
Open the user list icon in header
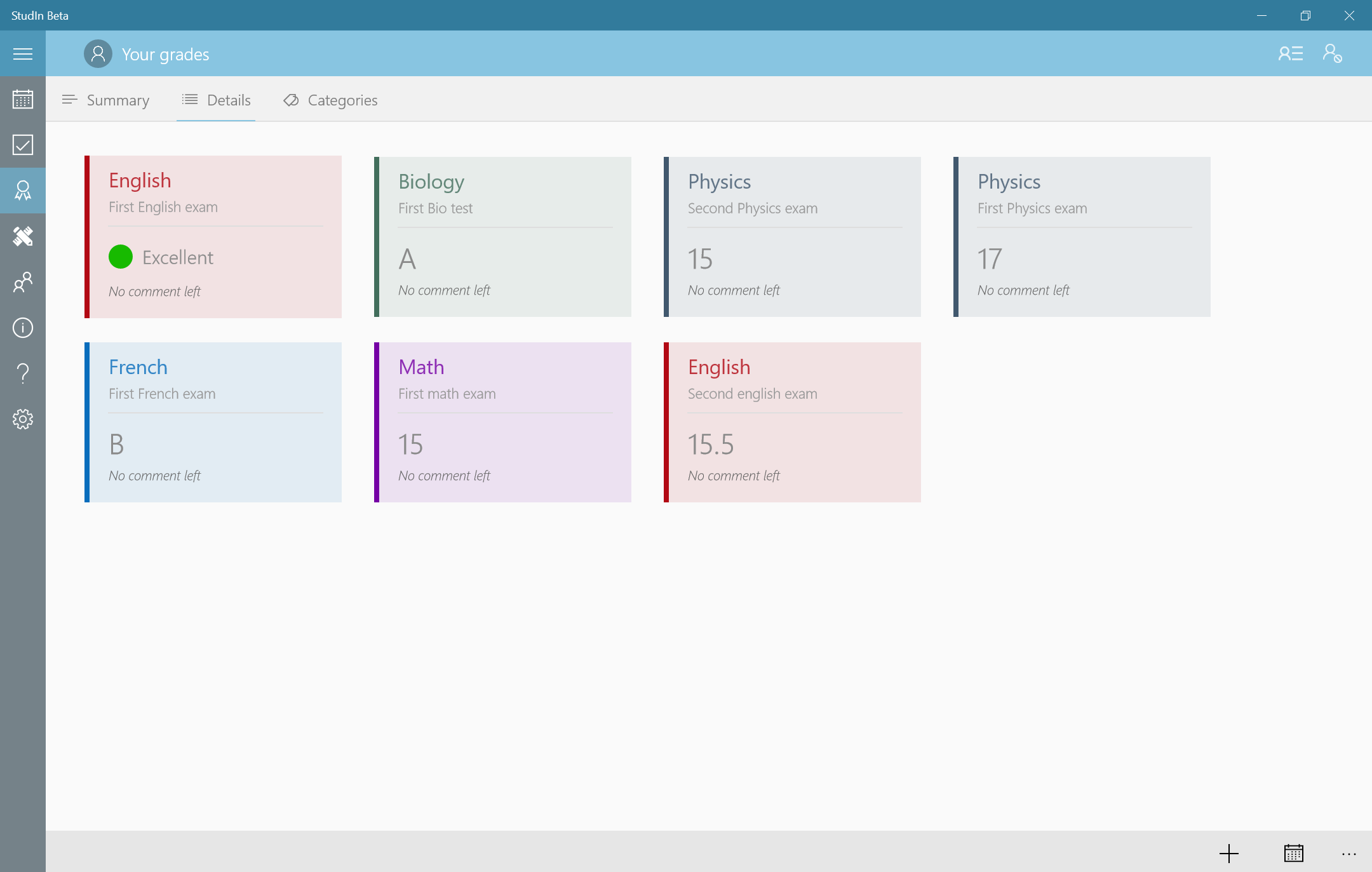(1290, 53)
